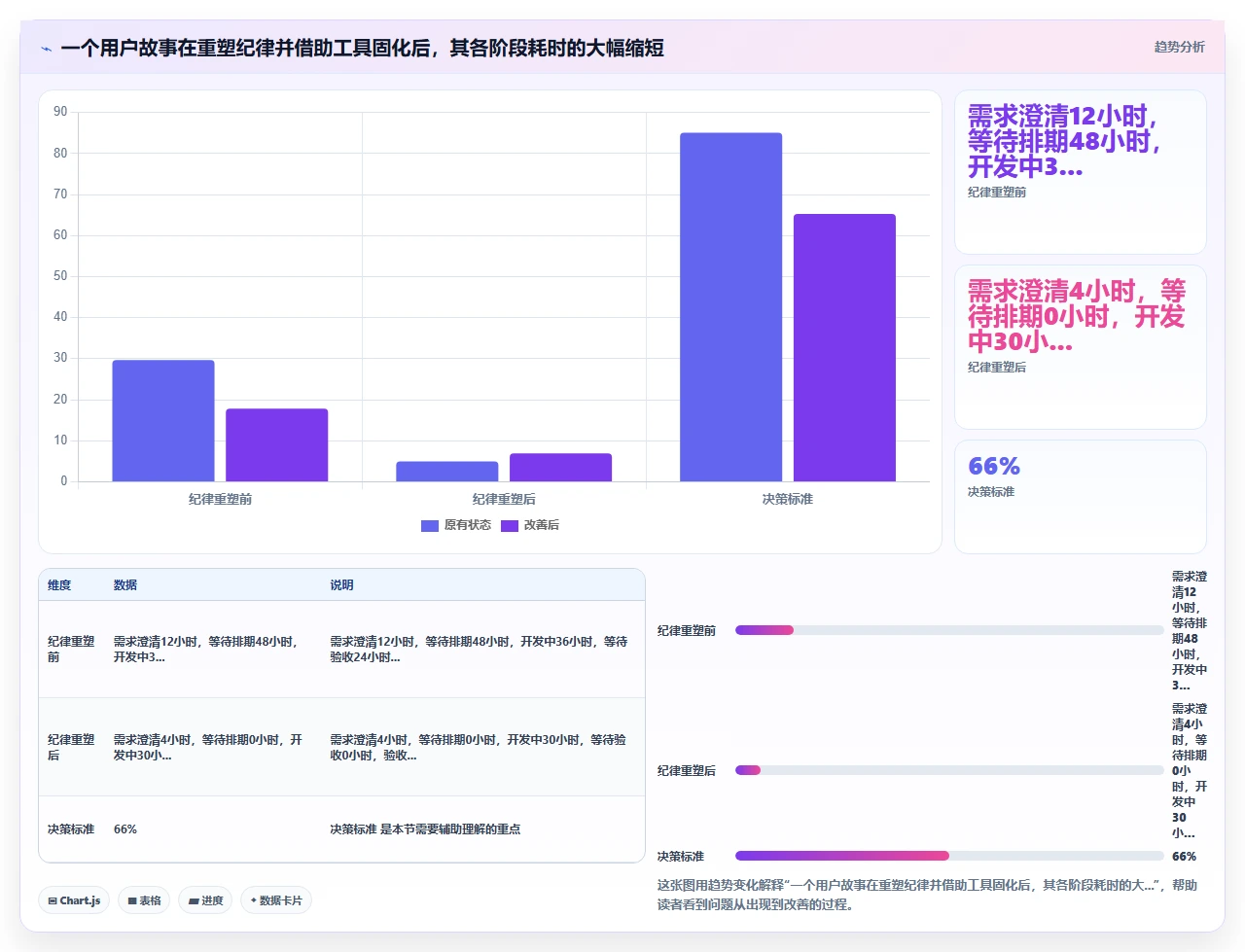
Task: Click the tall 原有状态 bar for 决策标准
Action: [730, 307]
